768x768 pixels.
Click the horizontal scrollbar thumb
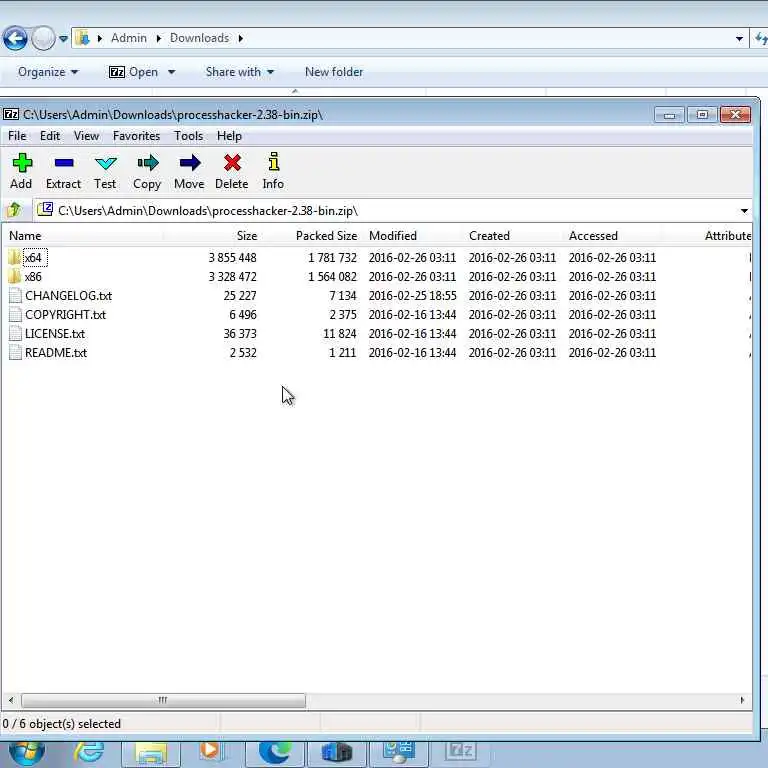pos(163,700)
